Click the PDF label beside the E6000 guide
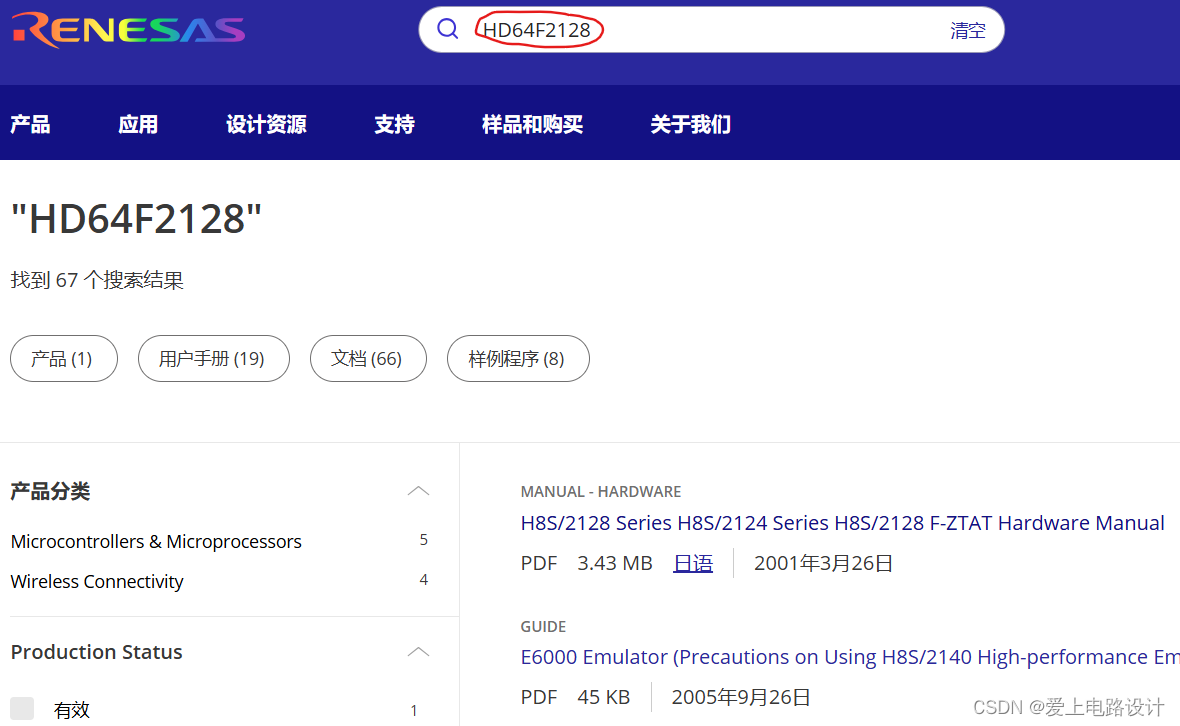 click(x=538, y=696)
